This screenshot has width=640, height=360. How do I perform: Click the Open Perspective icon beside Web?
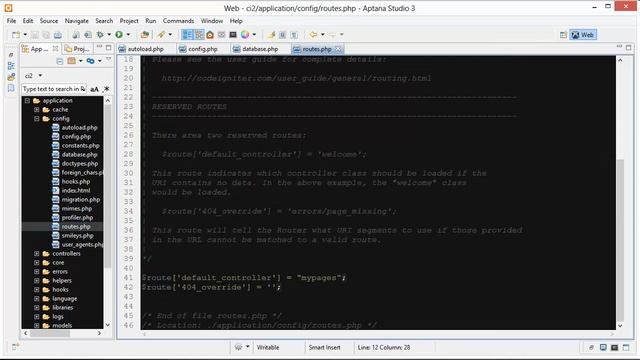[x=563, y=35]
